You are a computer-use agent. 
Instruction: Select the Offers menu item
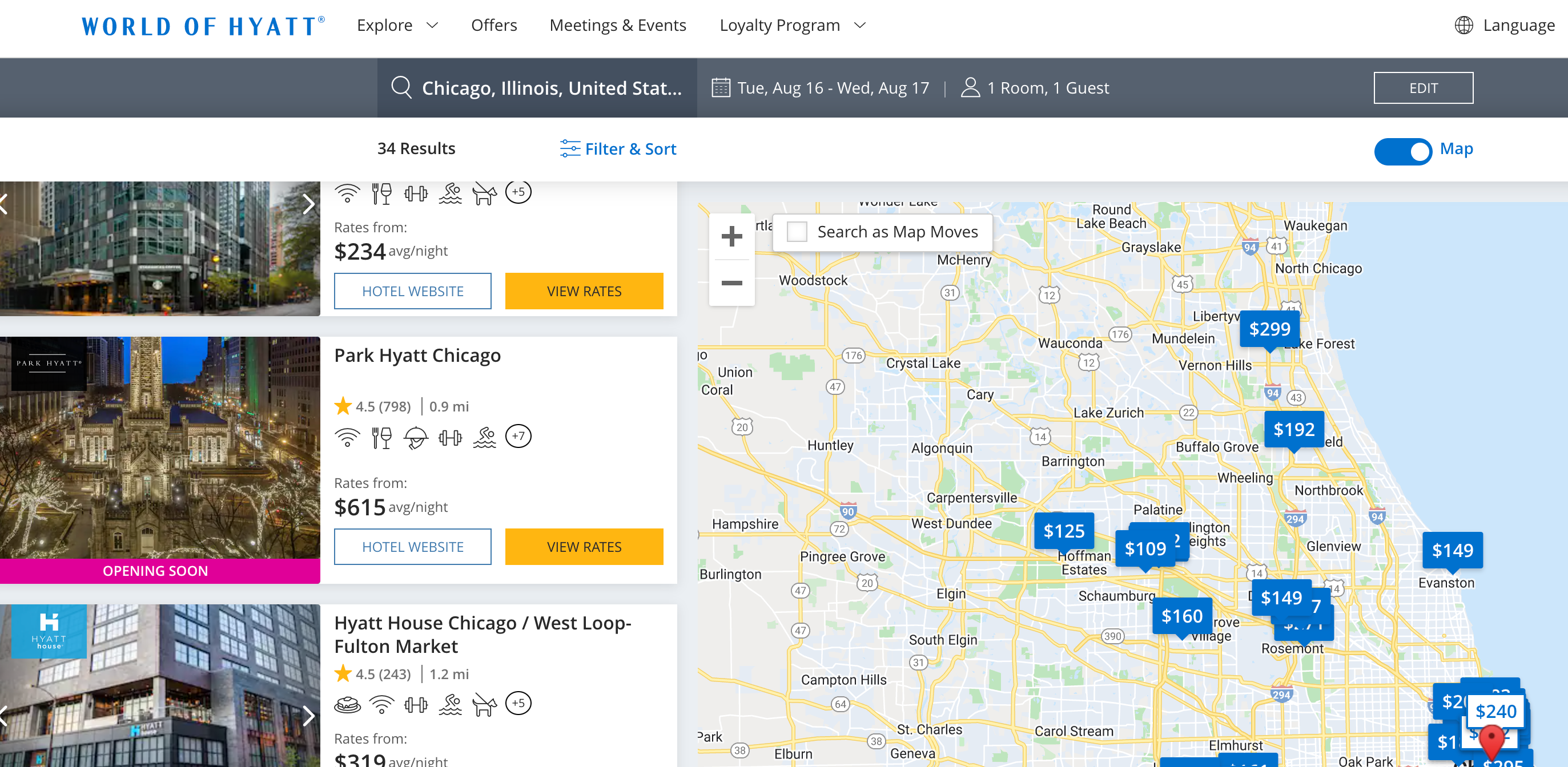[x=494, y=26]
